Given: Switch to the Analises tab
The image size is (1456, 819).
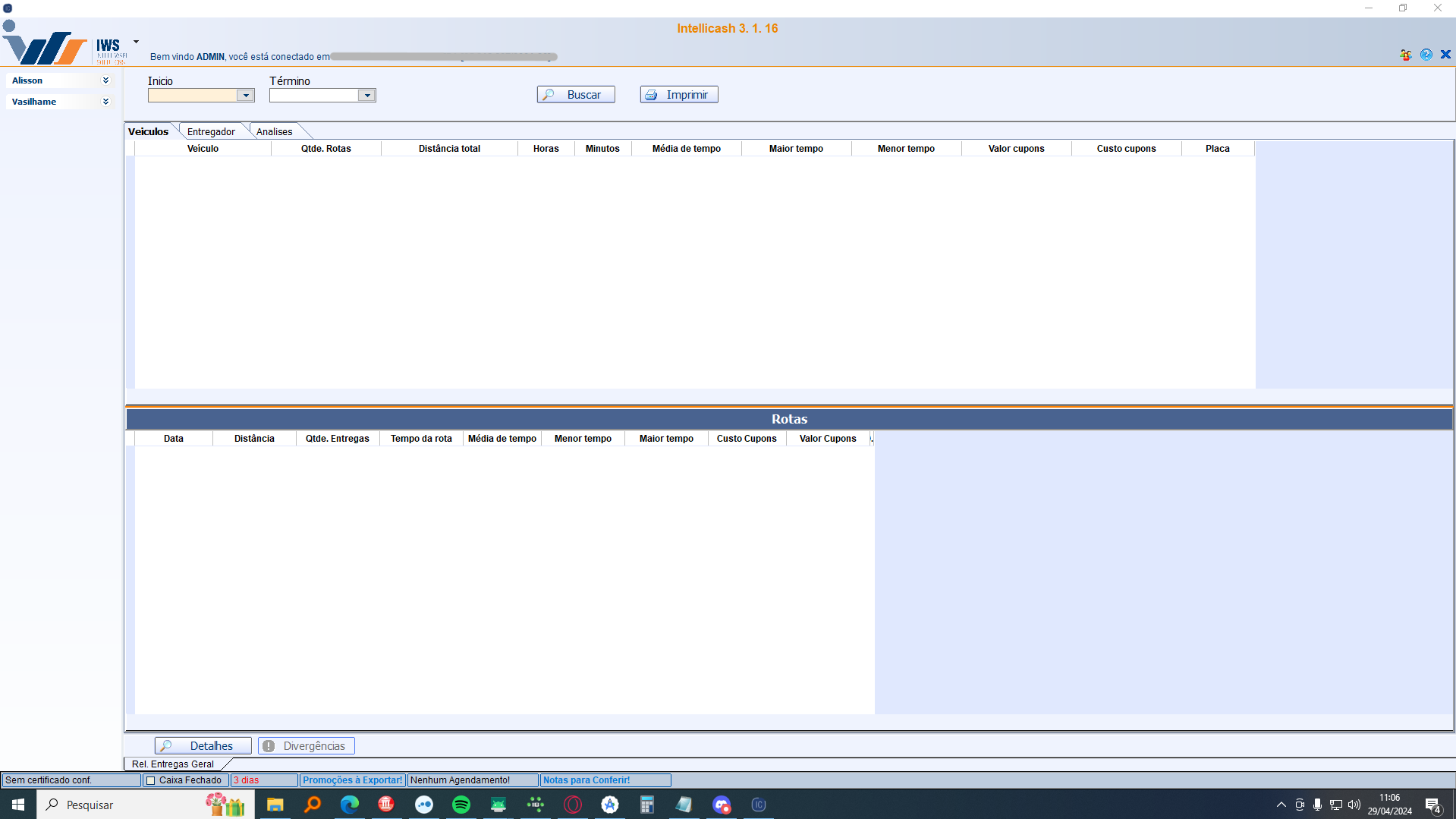Looking at the screenshot, I should coord(274,132).
